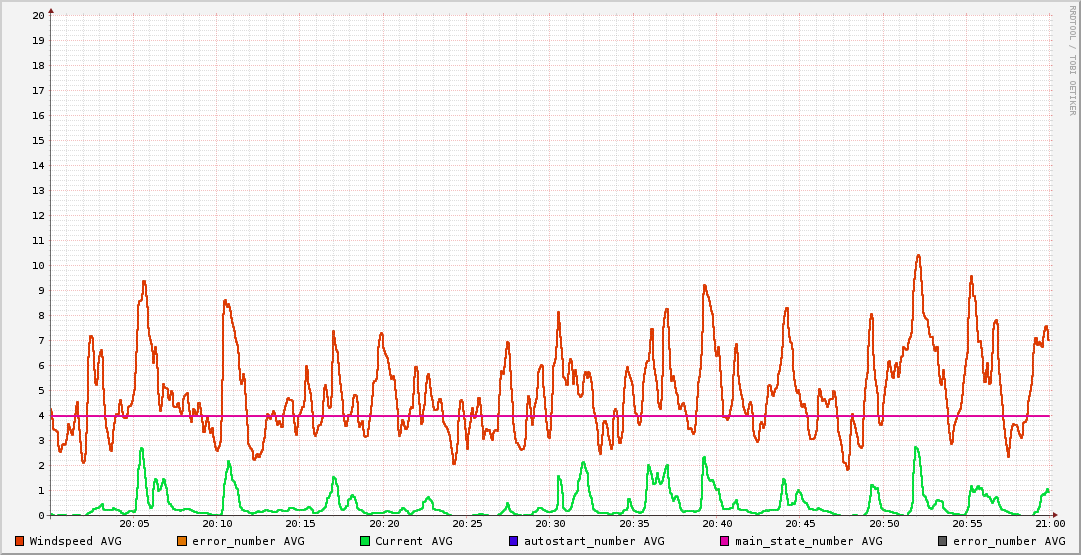Viewport: 1081px width, 555px height.
Task: Select the 'Windspeed AVG' legend text
Action: coord(75,541)
